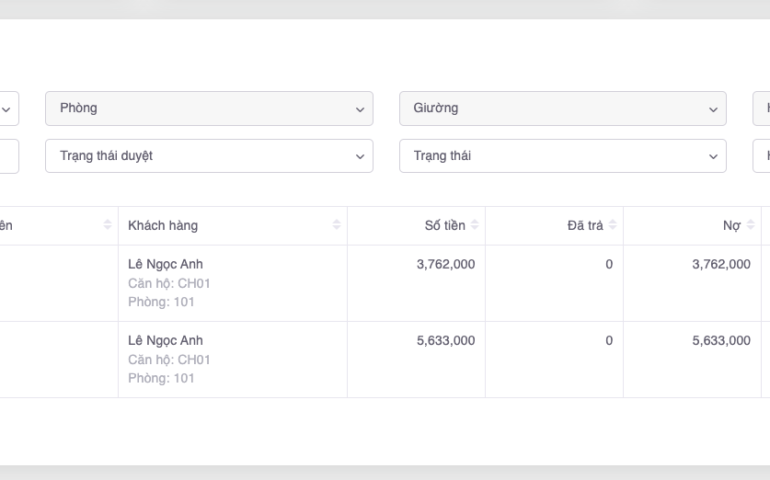Screen dimensions: 770x480
Task: Click the Đã trả column header text
Action: 585,226
